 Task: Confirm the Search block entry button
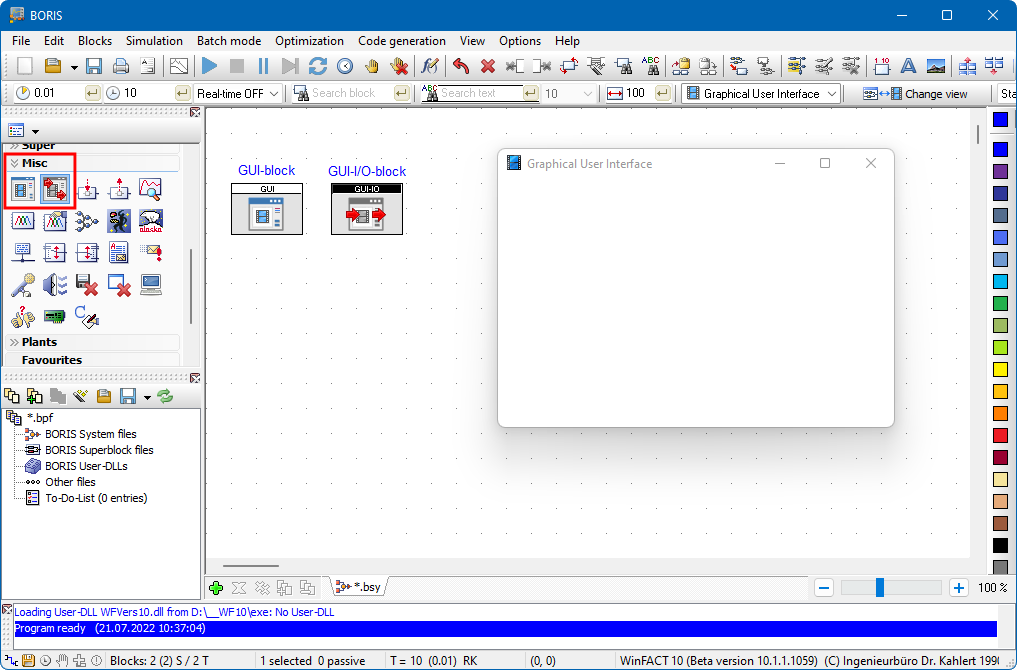click(x=401, y=93)
